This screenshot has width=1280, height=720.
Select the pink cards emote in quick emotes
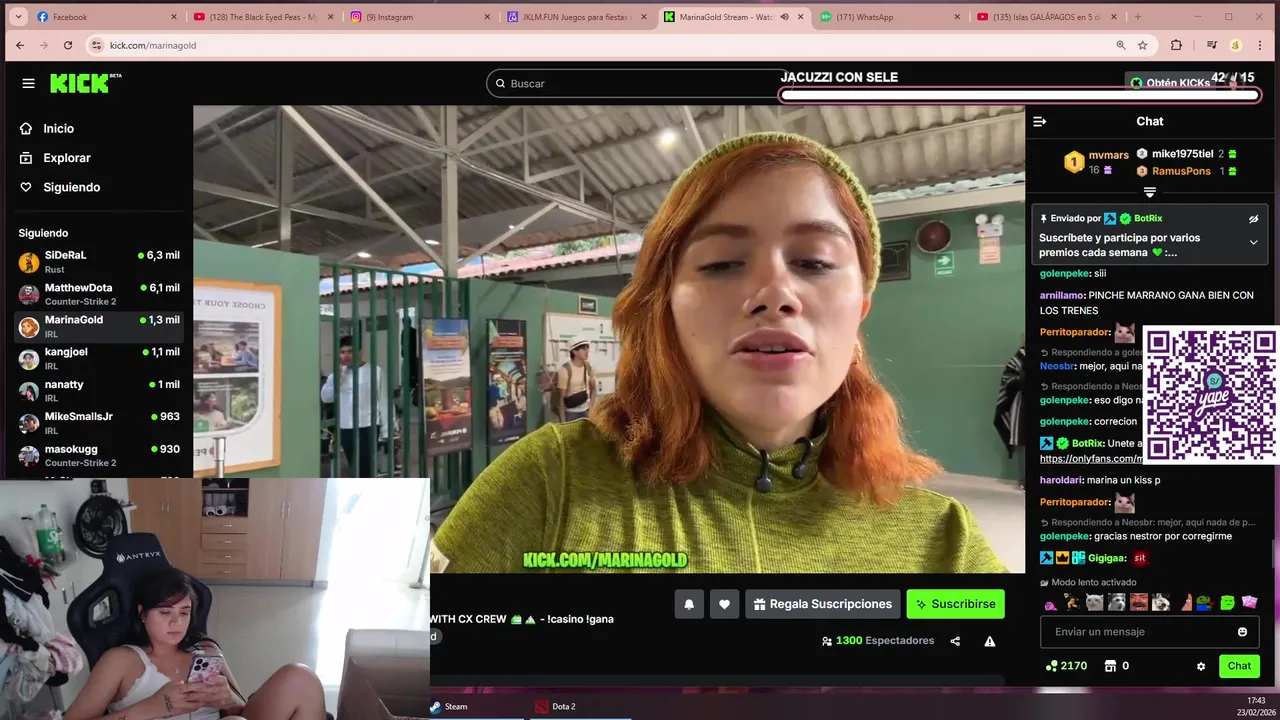click(1250, 602)
